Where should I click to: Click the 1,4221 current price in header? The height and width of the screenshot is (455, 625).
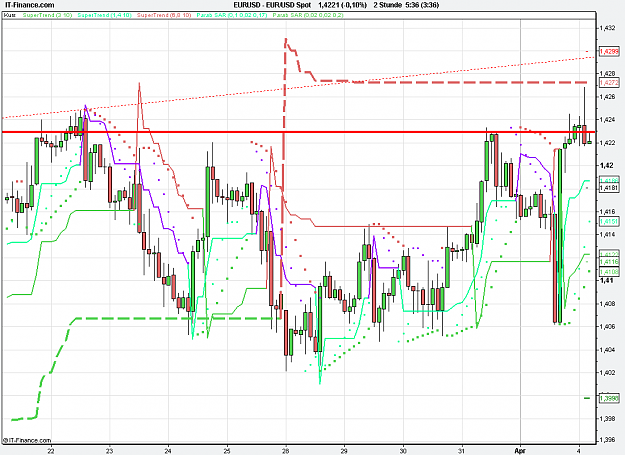pyautogui.click(x=328, y=5)
